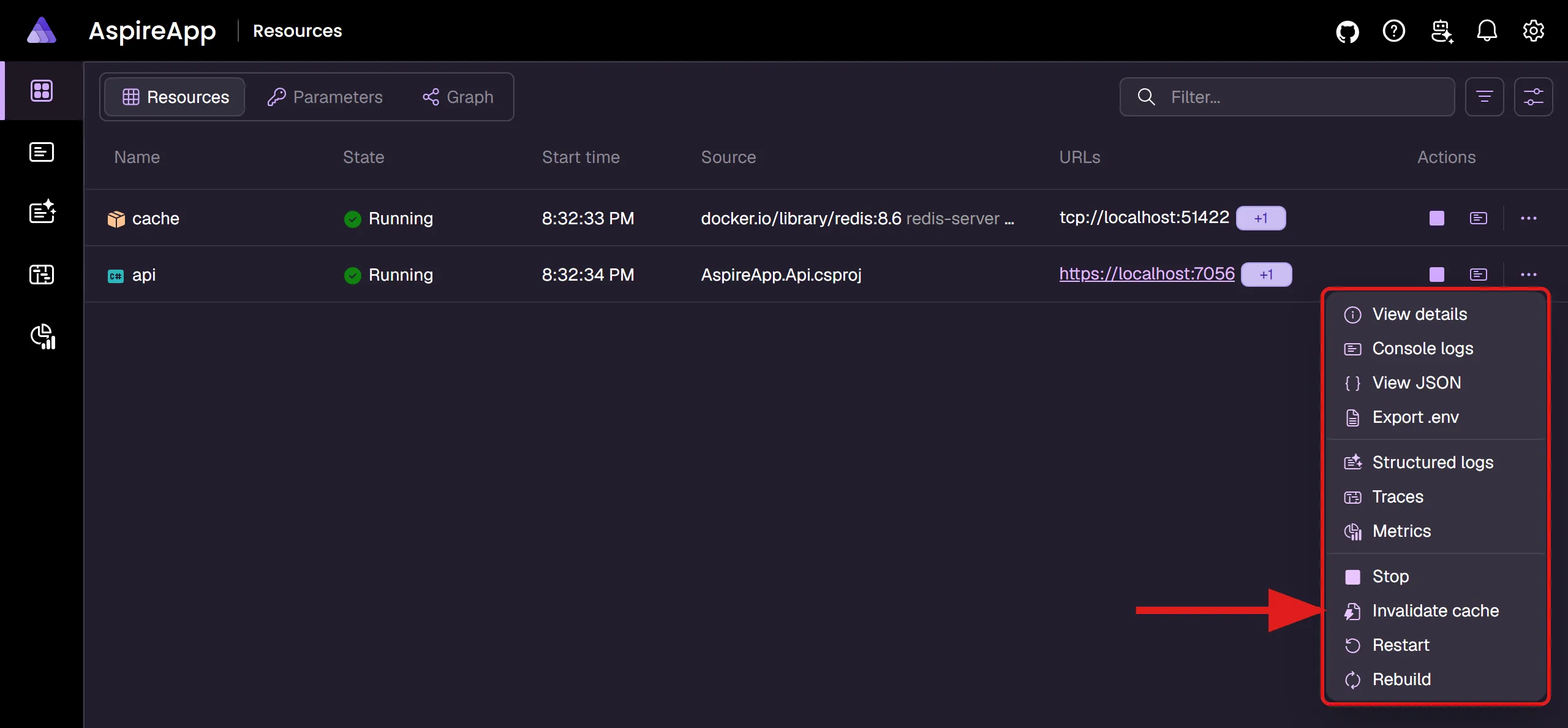This screenshot has height=728, width=1568.
Task: Click the Source column header
Action: tap(728, 157)
